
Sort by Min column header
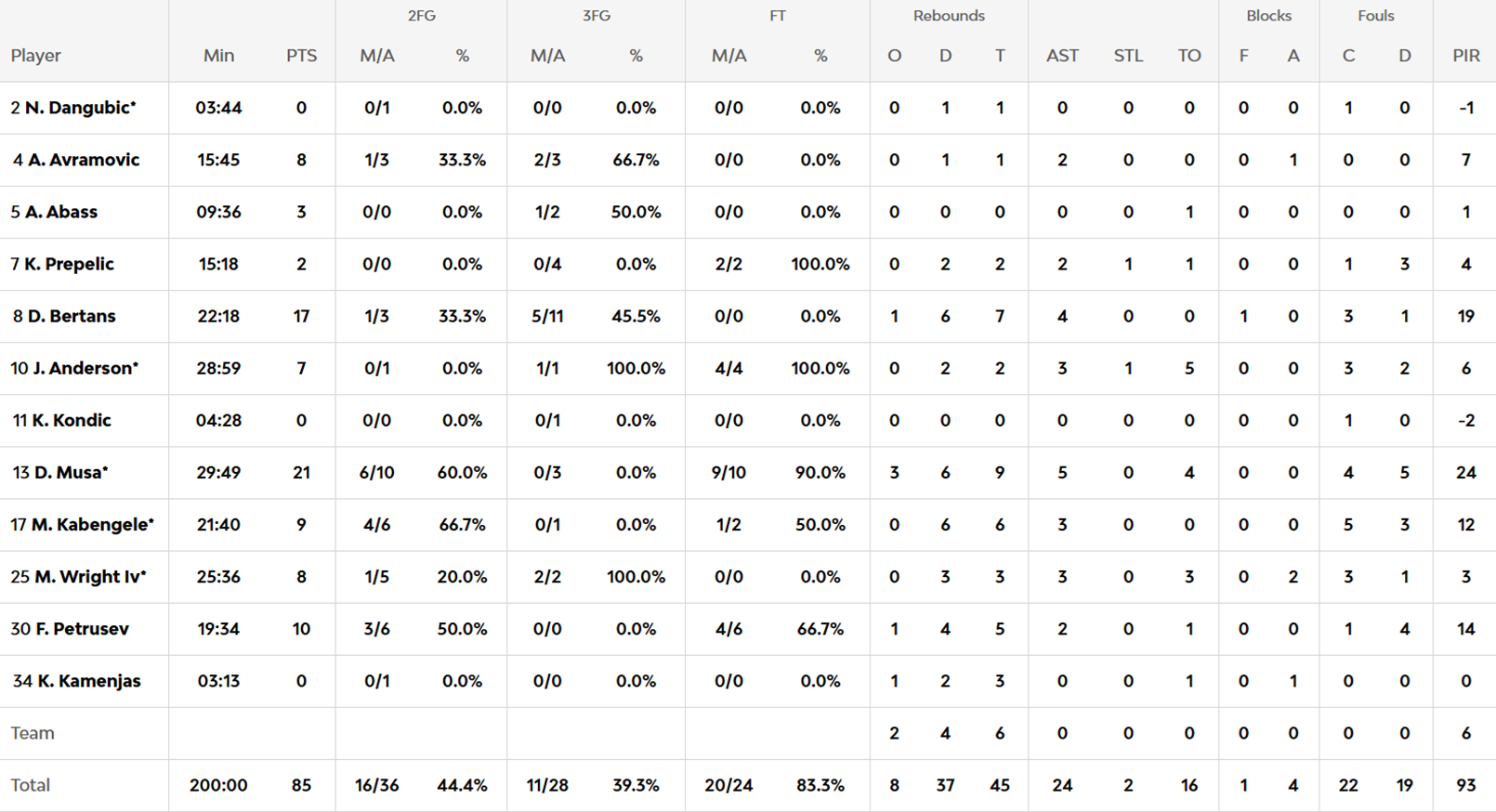click(218, 56)
